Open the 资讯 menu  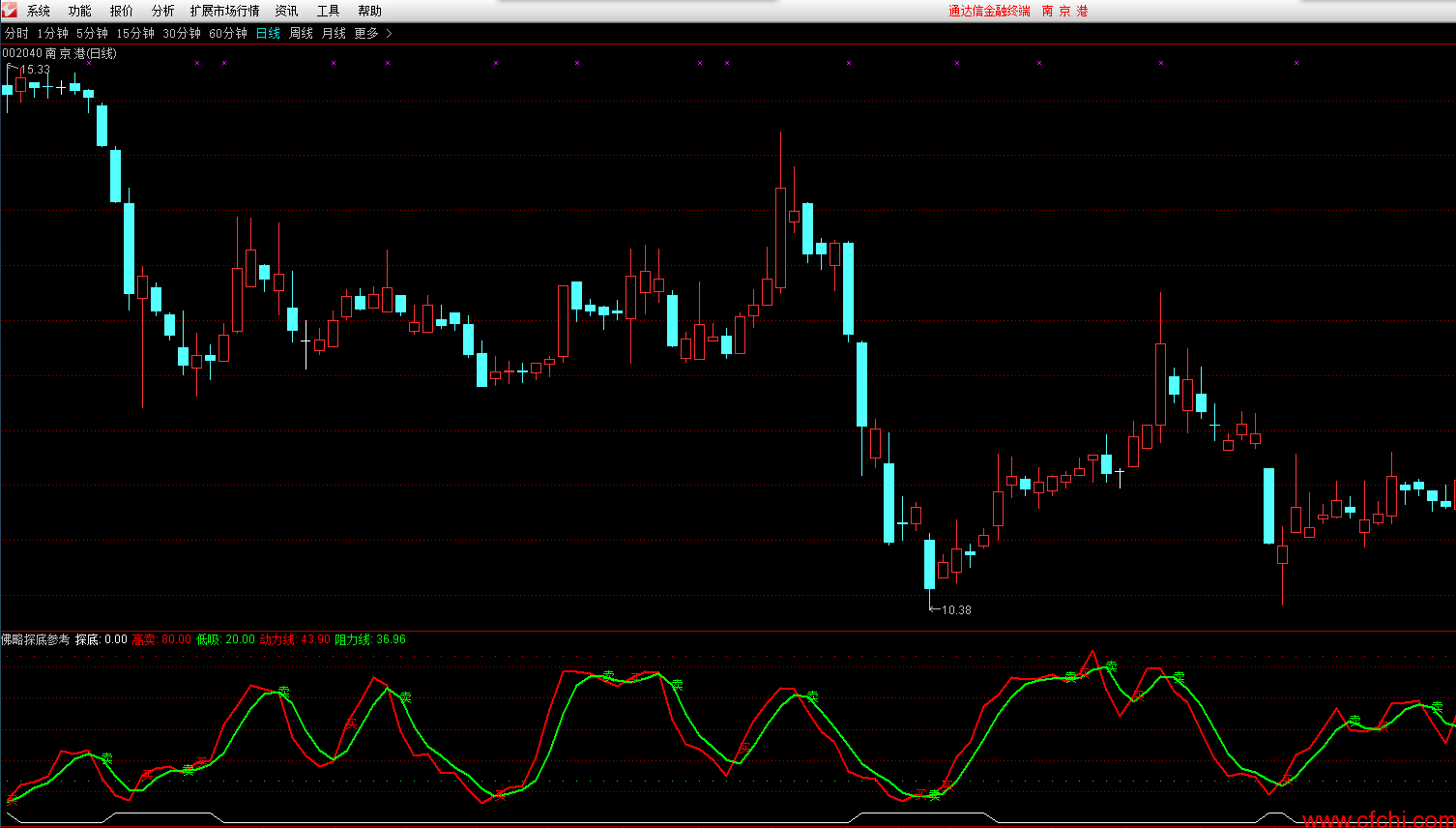pyautogui.click(x=287, y=11)
